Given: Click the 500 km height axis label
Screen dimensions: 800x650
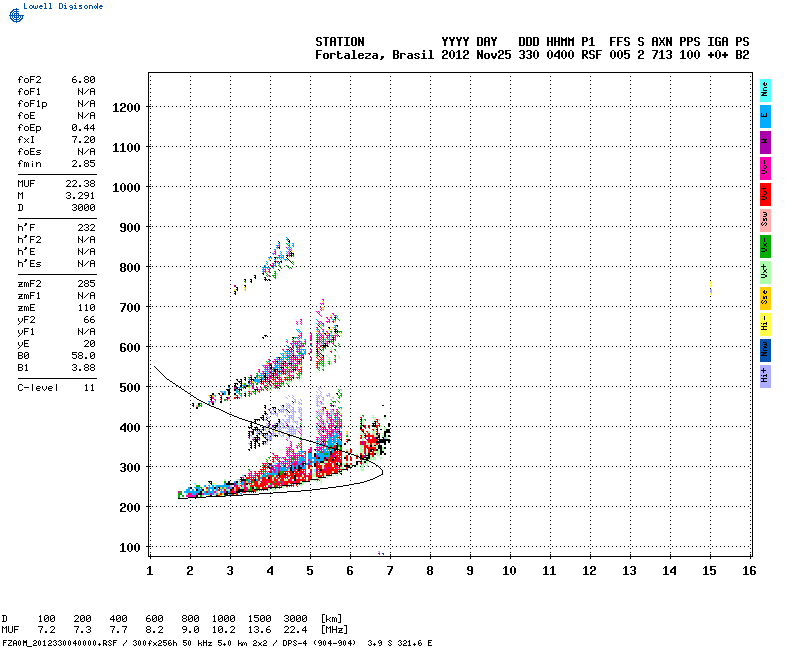Looking at the screenshot, I should pyautogui.click(x=130, y=387).
